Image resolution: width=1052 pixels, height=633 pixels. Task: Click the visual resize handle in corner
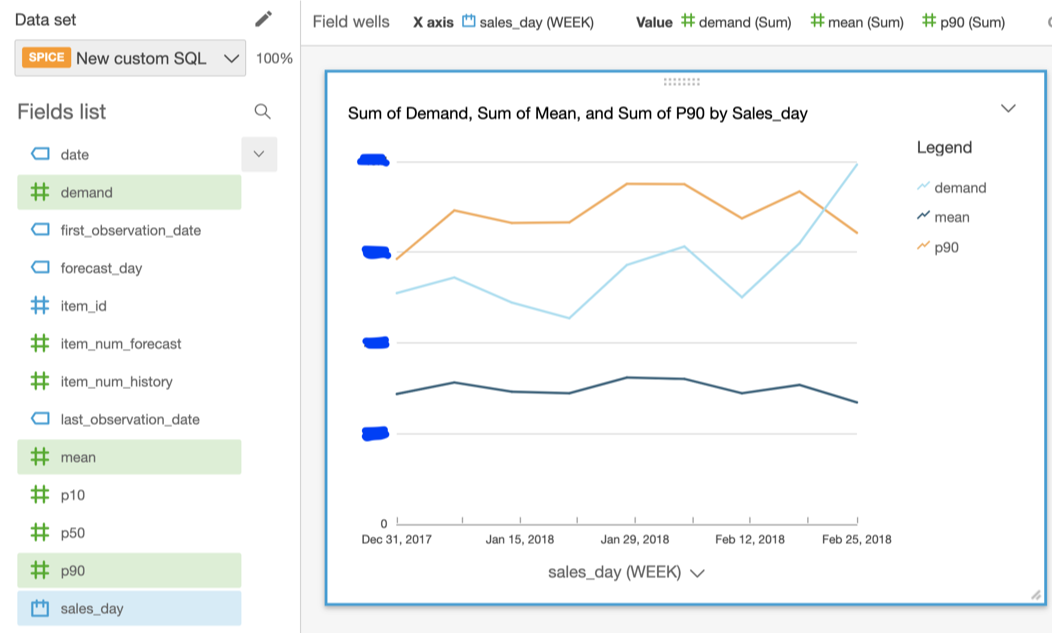click(1036, 595)
